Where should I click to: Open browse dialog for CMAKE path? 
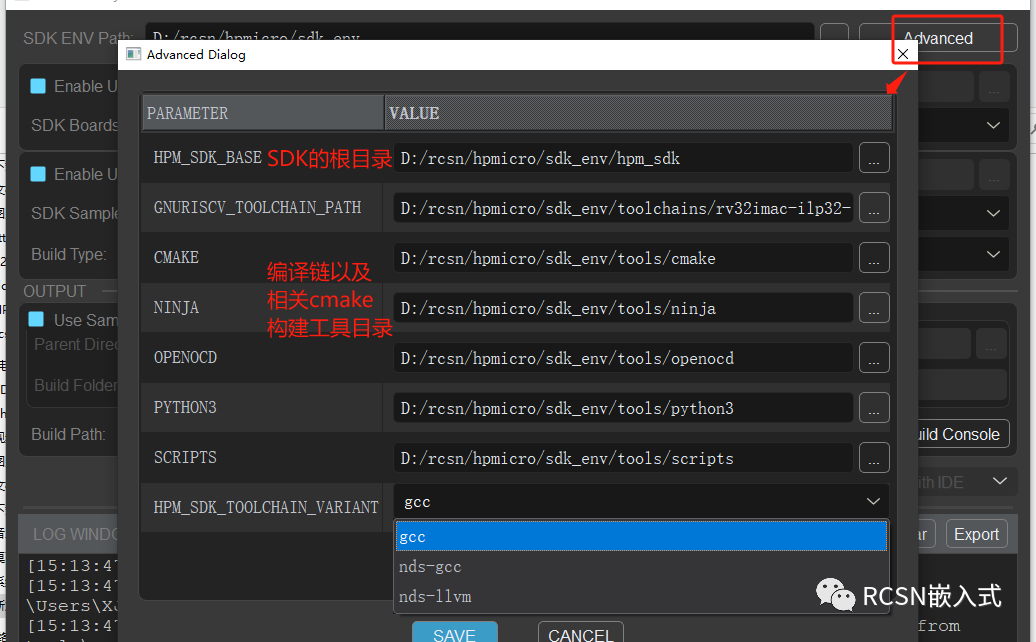[x=873, y=258]
